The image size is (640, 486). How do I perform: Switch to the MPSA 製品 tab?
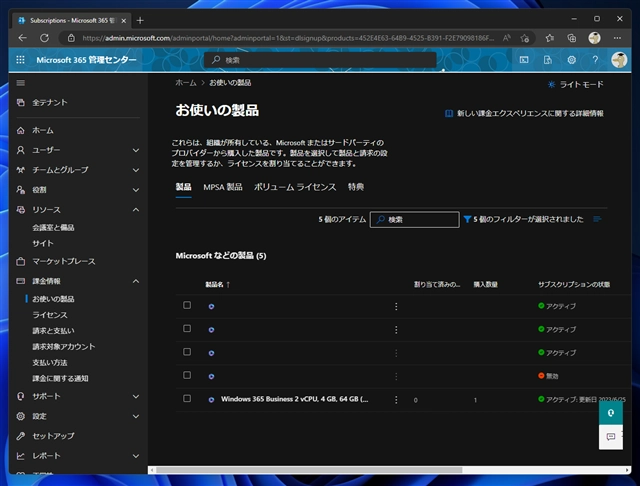pos(223,187)
